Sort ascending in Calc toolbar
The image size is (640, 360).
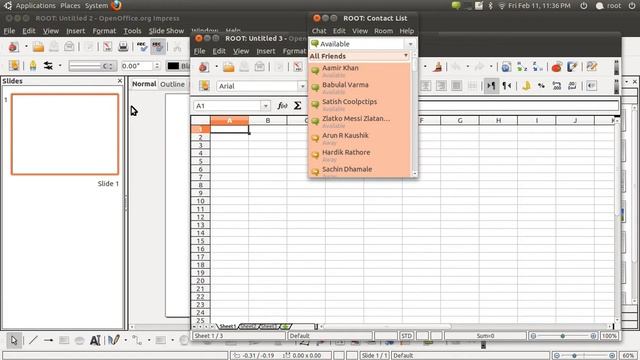coord(522,67)
